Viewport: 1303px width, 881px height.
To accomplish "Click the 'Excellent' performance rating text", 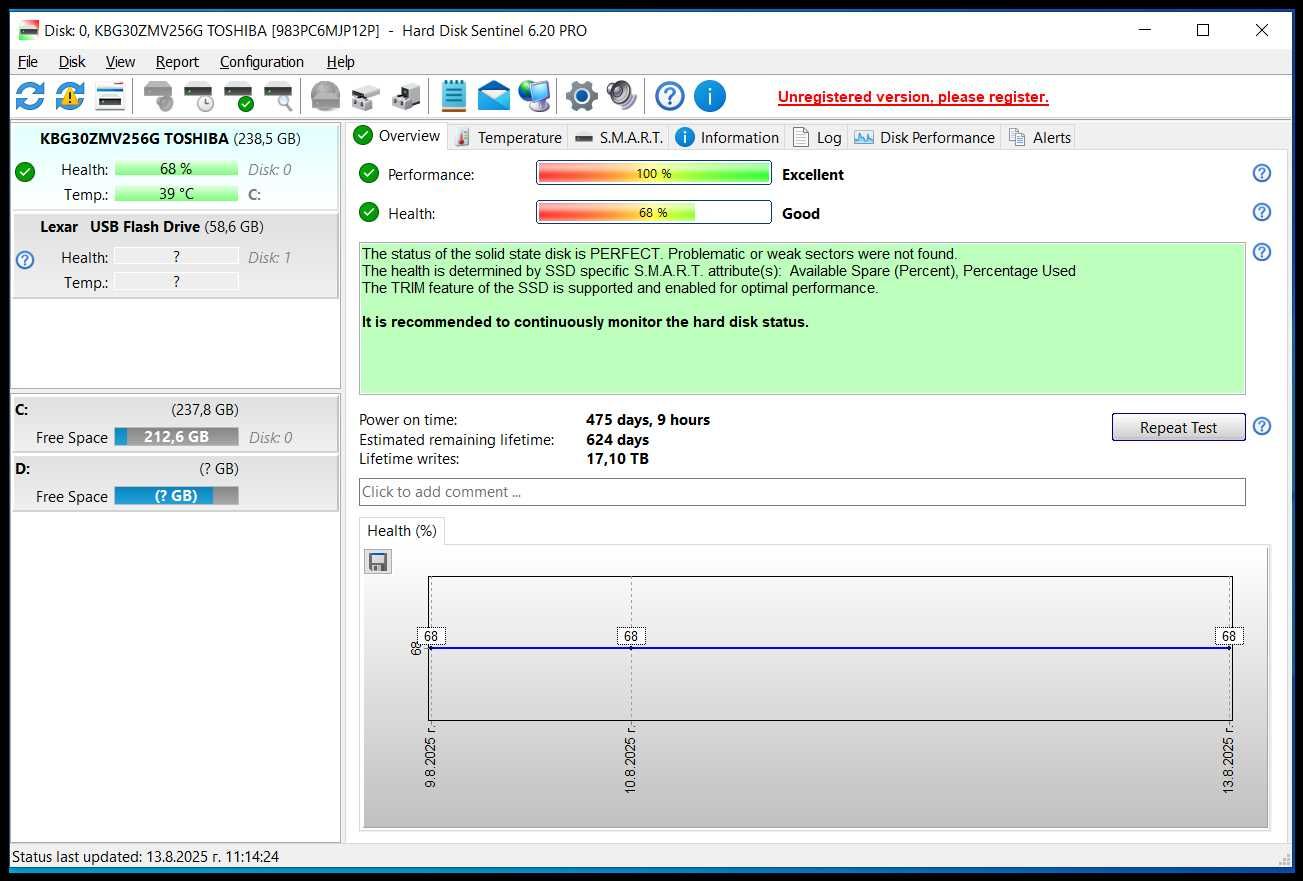I will (x=813, y=174).
